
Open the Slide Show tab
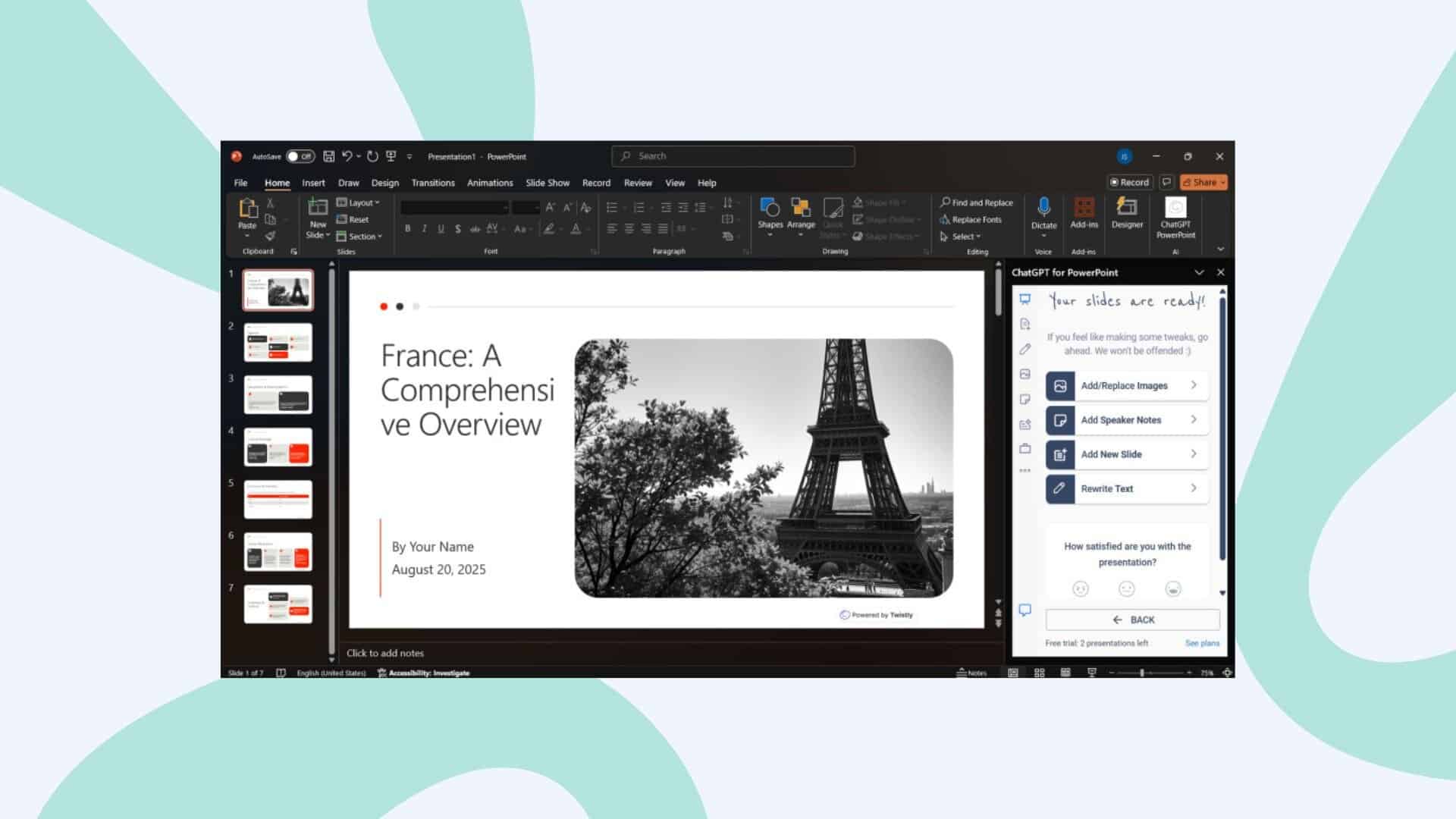tap(547, 183)
